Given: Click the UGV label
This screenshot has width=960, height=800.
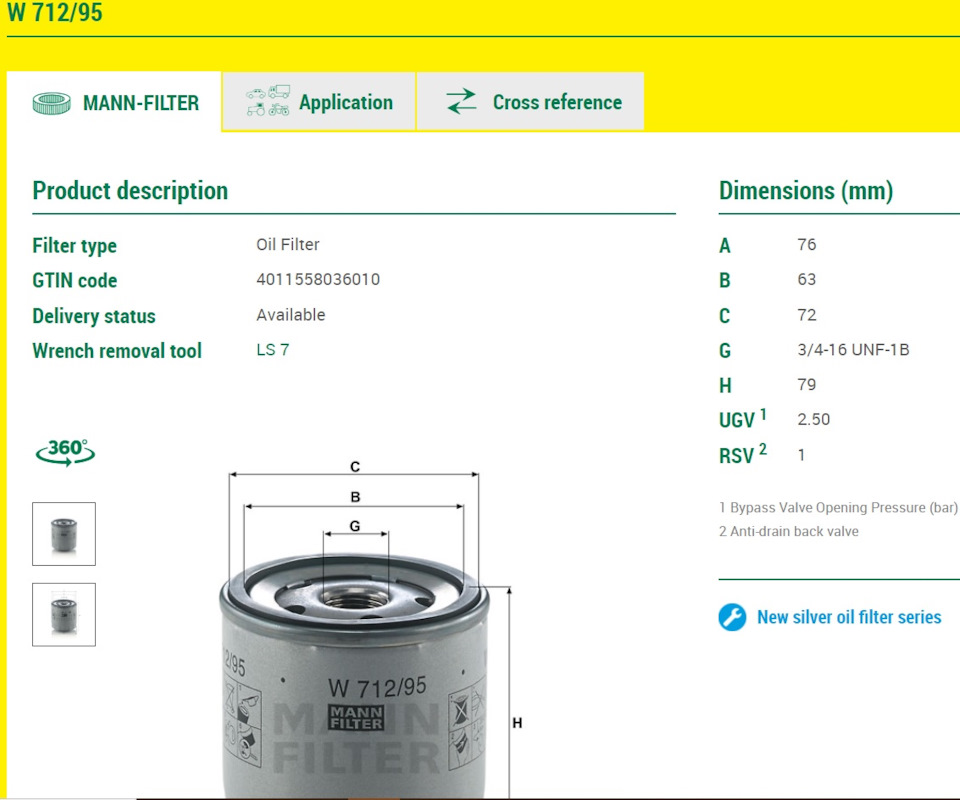Looking at the screenshot, I should [743, 419].
